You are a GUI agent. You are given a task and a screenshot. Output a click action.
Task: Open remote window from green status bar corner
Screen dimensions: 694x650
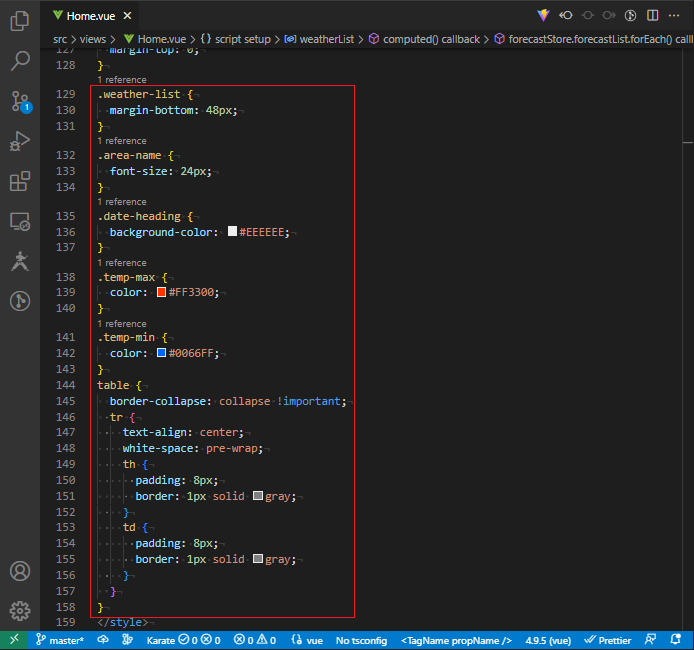(14, 640)
